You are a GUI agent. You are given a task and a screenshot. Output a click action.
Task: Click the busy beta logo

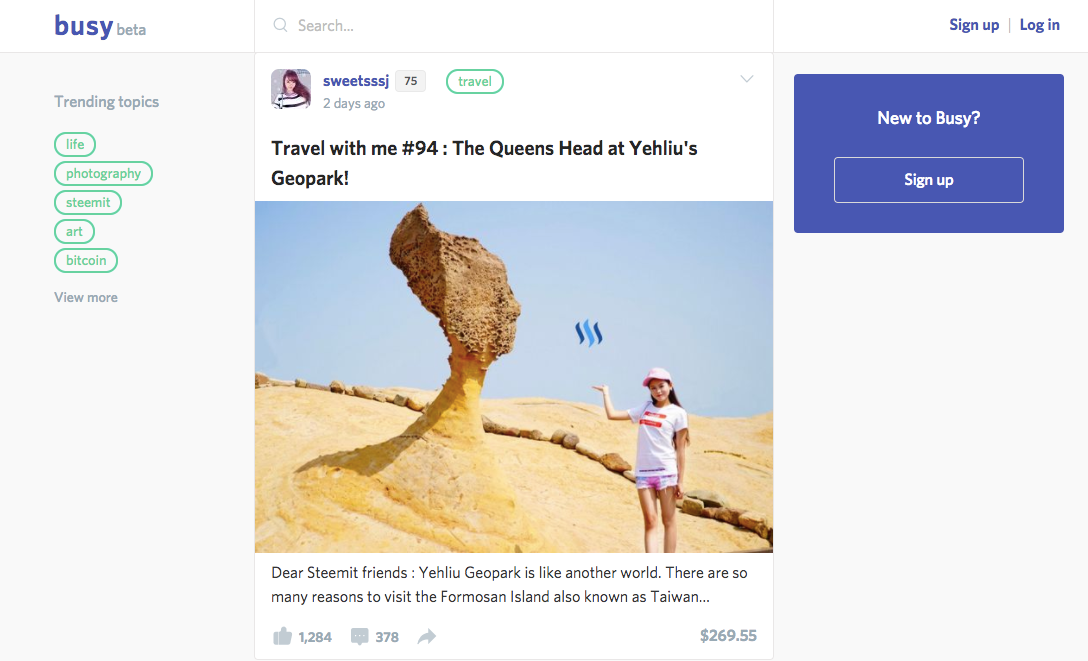click(100, 26)
